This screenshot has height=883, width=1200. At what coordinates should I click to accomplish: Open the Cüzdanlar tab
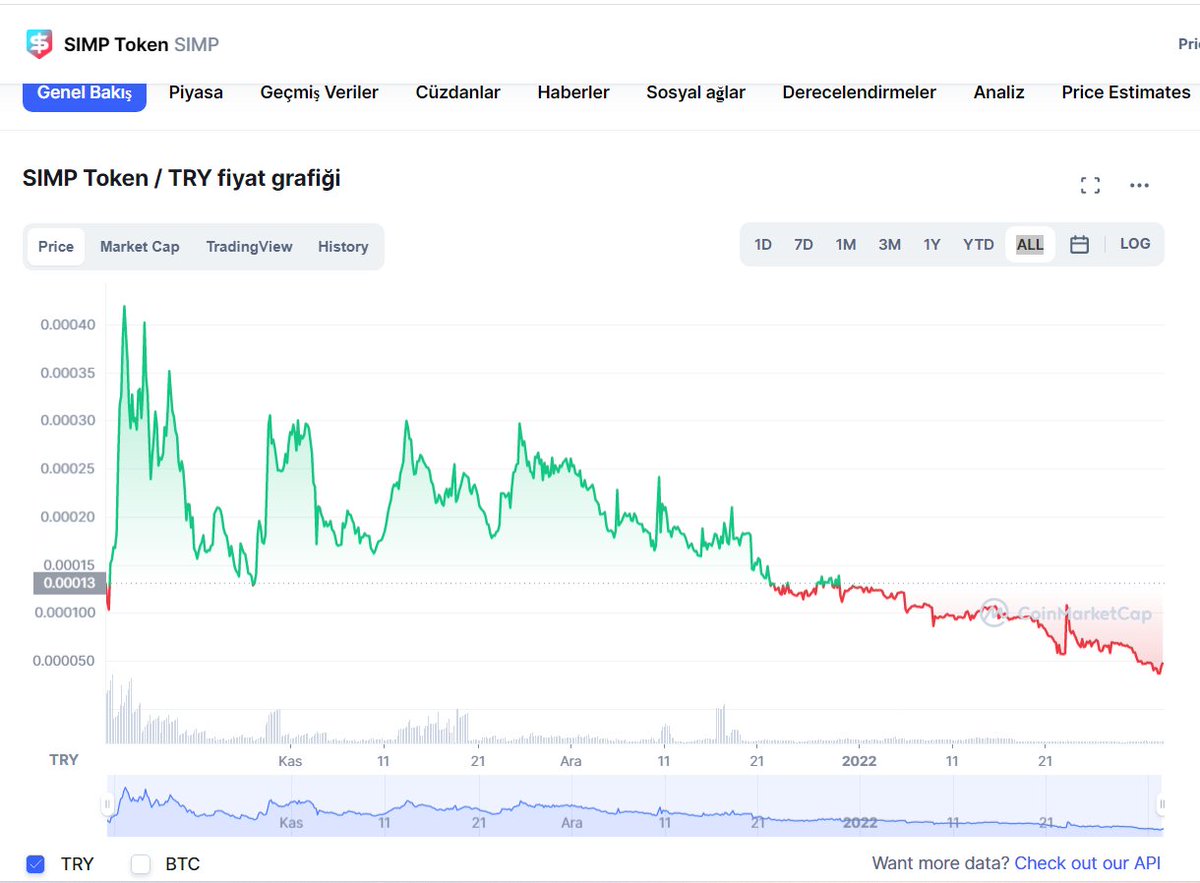click(458, 92)
